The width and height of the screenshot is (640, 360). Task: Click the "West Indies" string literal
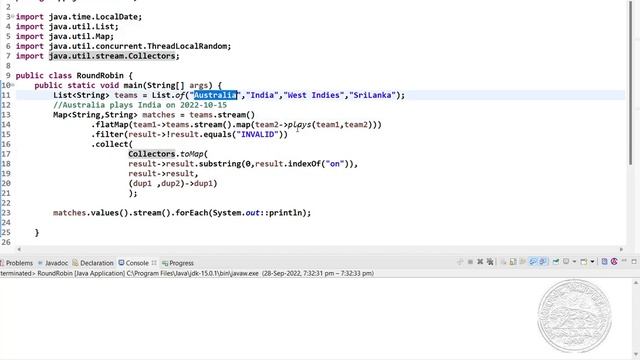pos(314,95)
